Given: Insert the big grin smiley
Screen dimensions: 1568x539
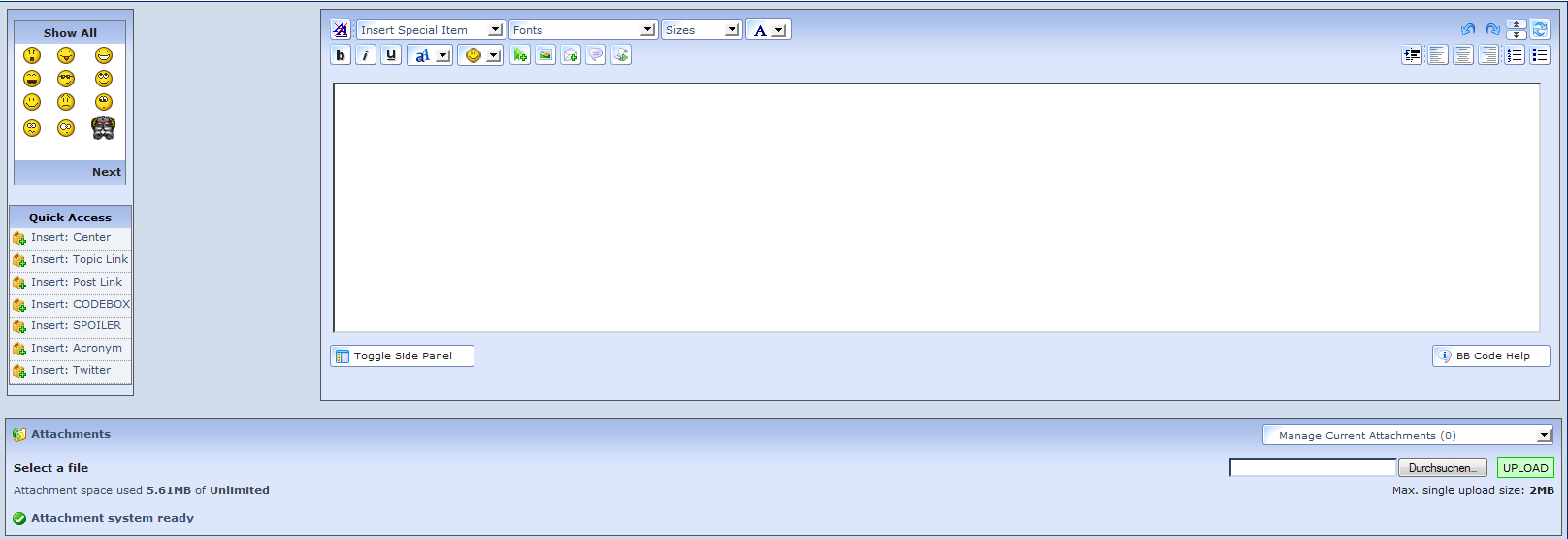Looking at the screenshot, I should pos(104,55).
